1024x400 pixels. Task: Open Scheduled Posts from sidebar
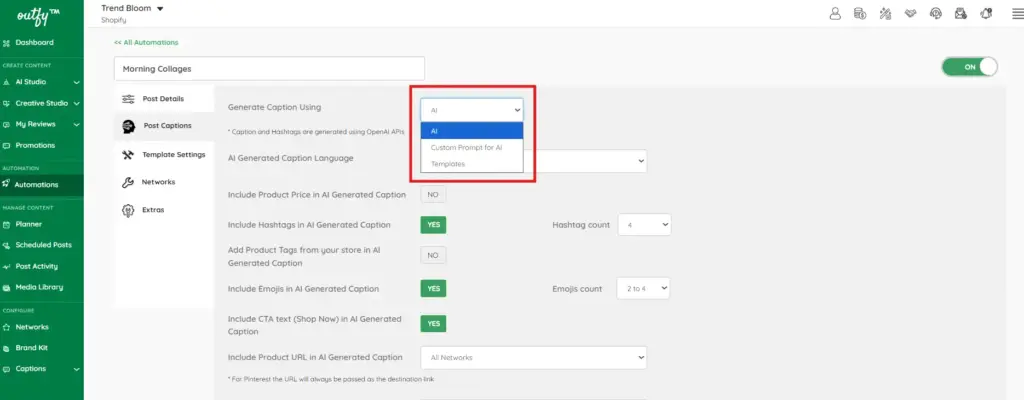click(42, 246)
